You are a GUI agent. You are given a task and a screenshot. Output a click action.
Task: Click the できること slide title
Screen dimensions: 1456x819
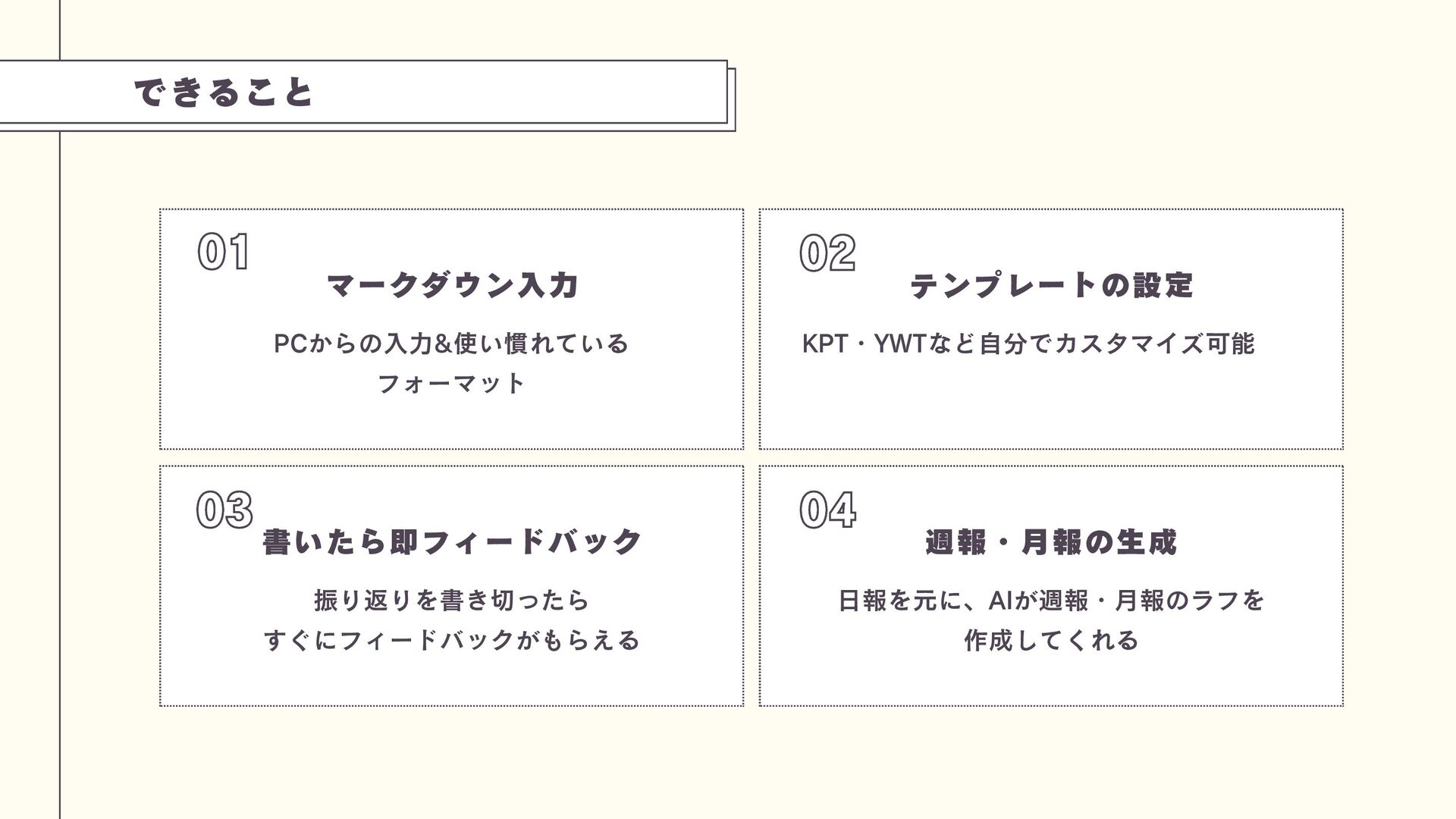coord(223,93)
